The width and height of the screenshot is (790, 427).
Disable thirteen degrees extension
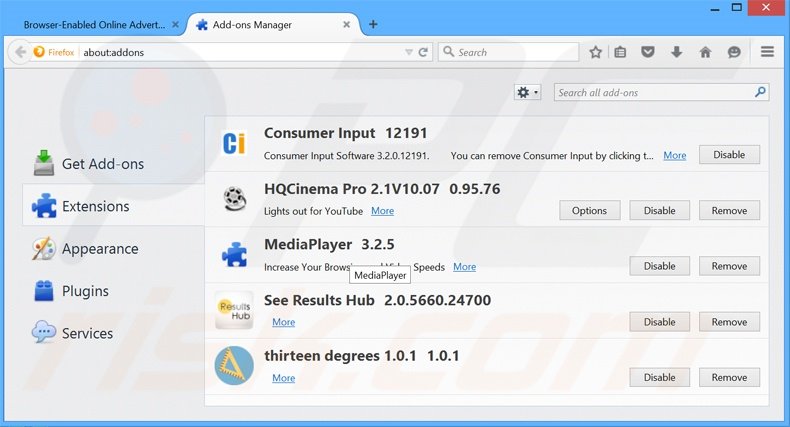[x=660, y=377]
